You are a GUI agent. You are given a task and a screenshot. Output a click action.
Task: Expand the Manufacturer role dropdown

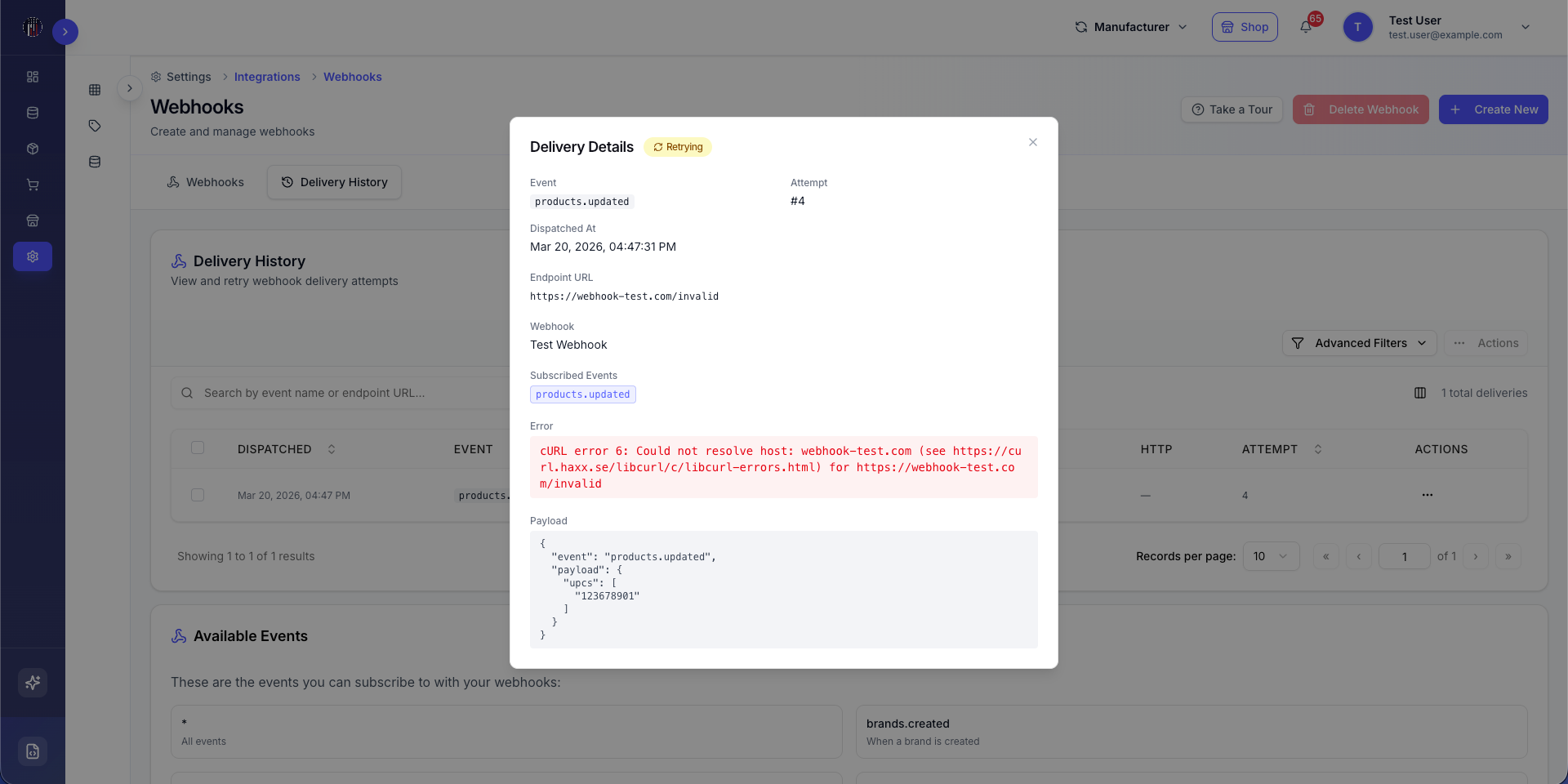(x=1131, y=27)
